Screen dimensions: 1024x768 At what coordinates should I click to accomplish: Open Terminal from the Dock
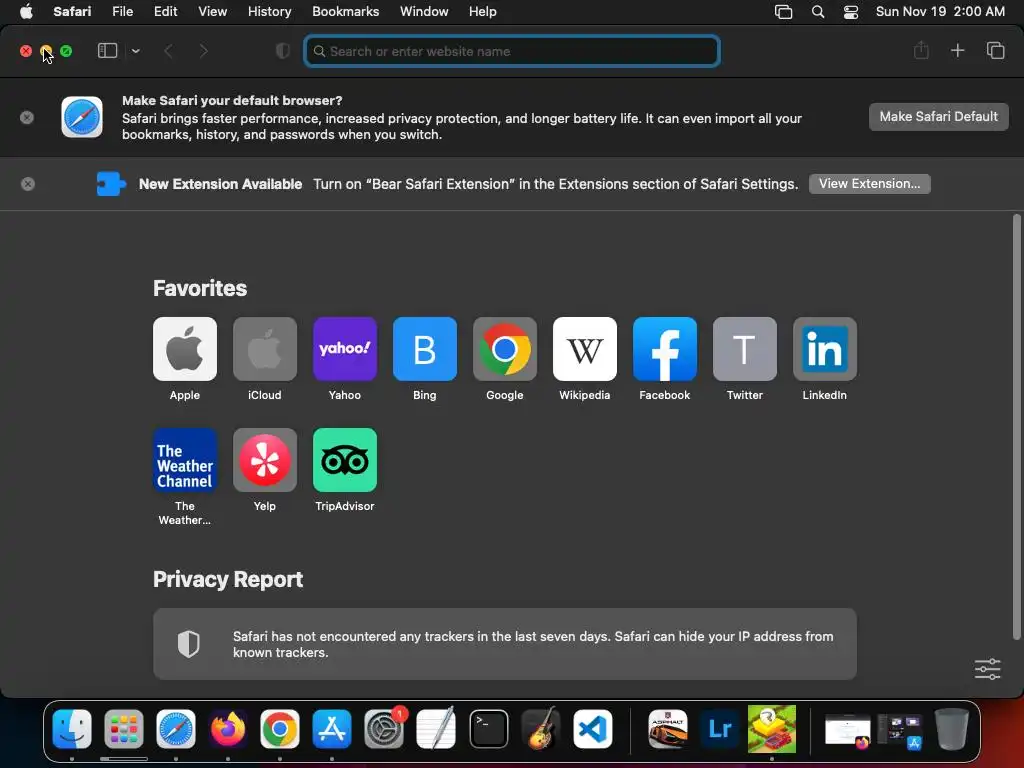click(488, 728)
